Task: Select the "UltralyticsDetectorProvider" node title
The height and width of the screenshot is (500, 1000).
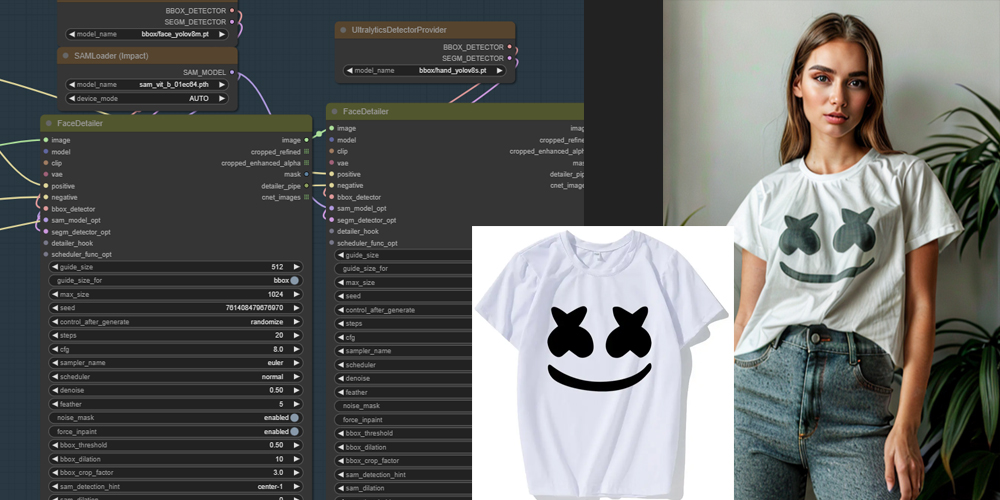Action: (x=399, y=30)
